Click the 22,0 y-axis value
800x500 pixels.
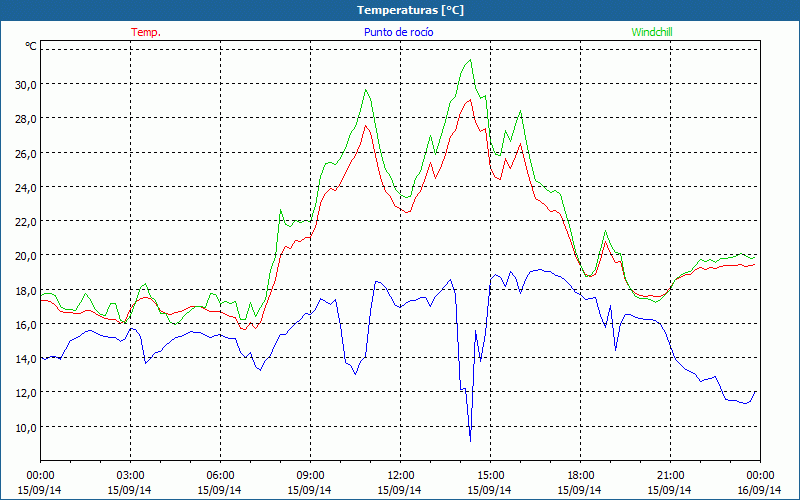(x=26, y=221)
